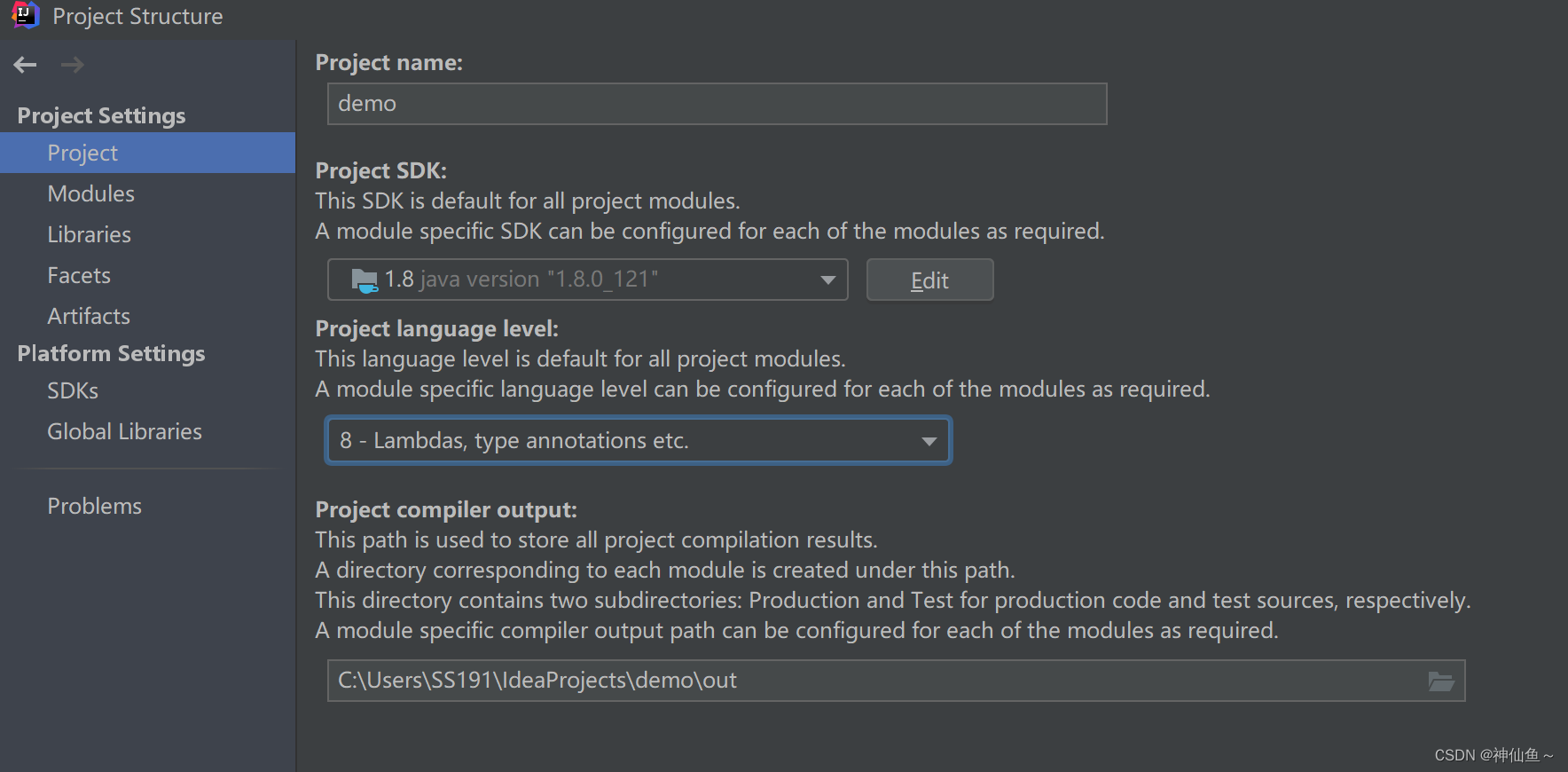View the Problems section
Viewport: 1568px width, 772px height.
click(x=95, y=507)
